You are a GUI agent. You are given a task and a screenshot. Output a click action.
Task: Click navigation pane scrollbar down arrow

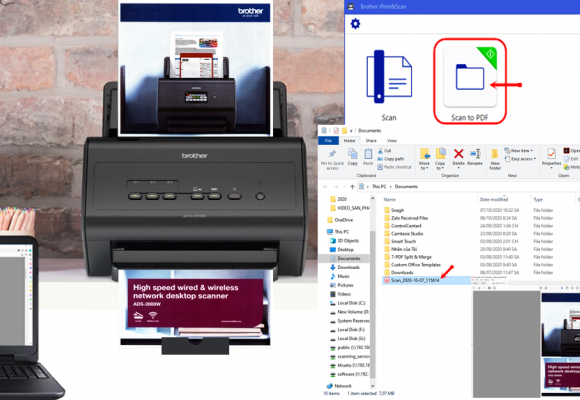click(372, 386)
